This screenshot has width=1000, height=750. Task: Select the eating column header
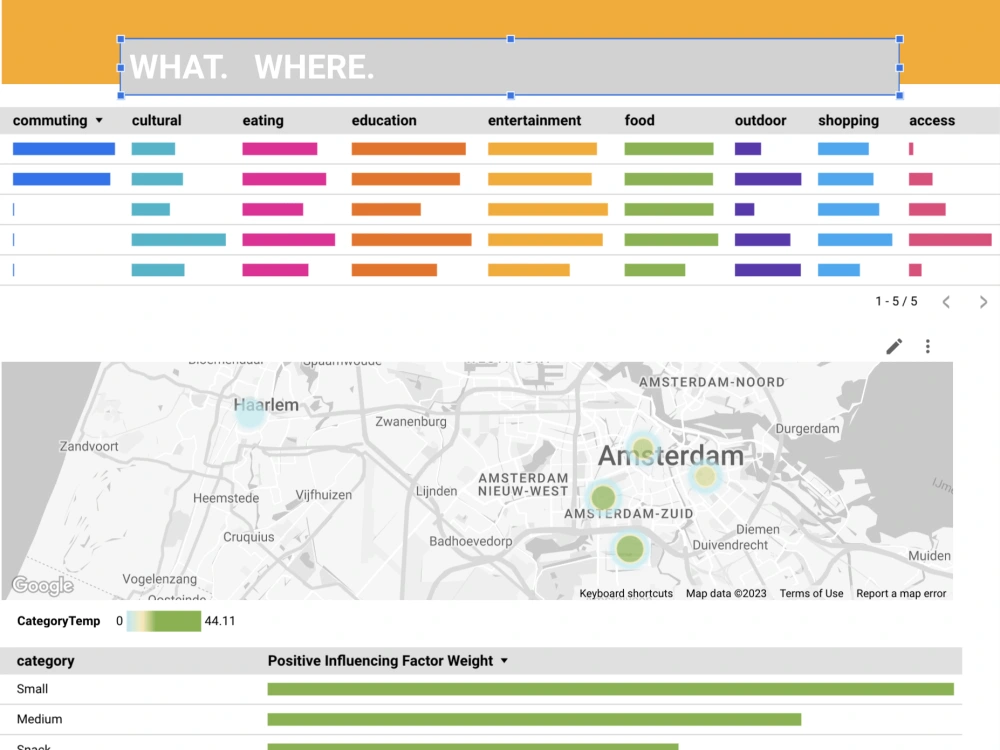(263, 121)
